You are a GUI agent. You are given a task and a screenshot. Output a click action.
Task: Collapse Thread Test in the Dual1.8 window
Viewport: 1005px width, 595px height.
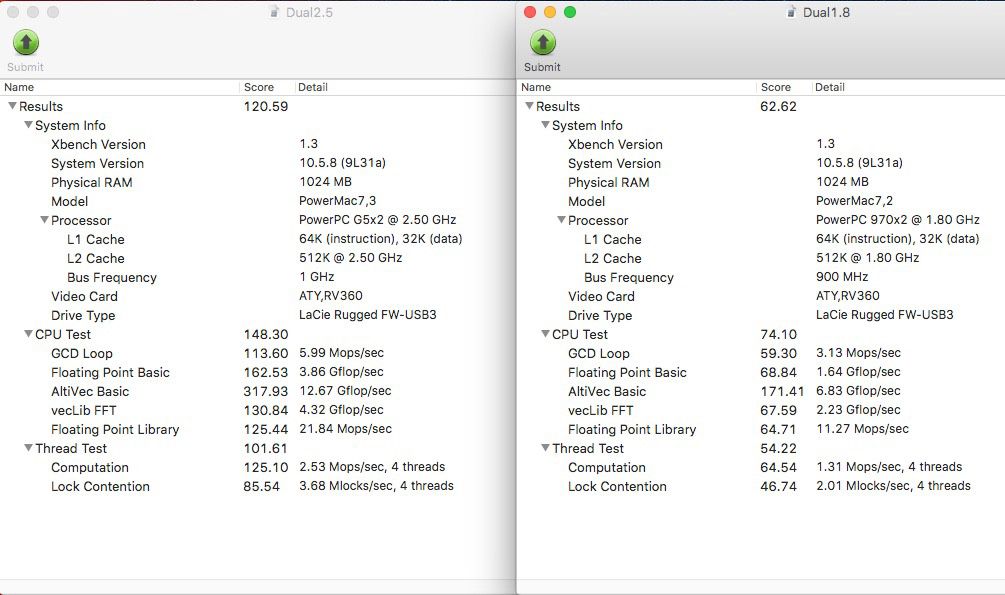[545, 448]
